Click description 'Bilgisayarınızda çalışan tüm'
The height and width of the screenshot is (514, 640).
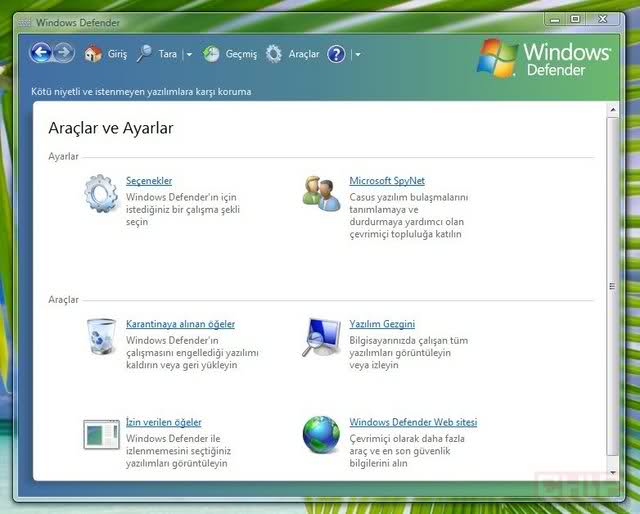[409, 340]
